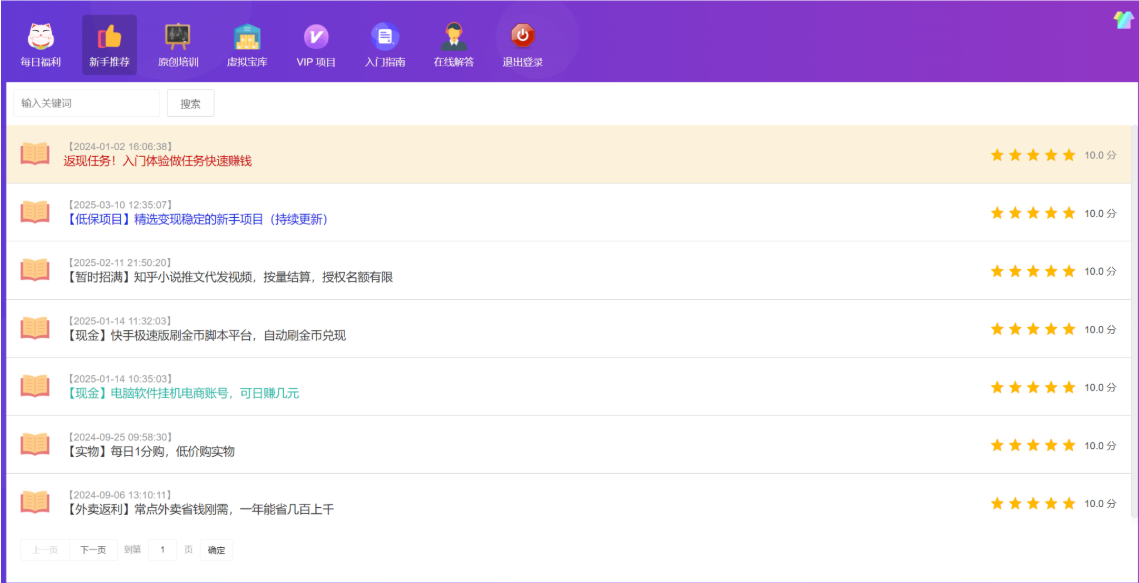Click the 退出登录 power icon

coord(522,37)
